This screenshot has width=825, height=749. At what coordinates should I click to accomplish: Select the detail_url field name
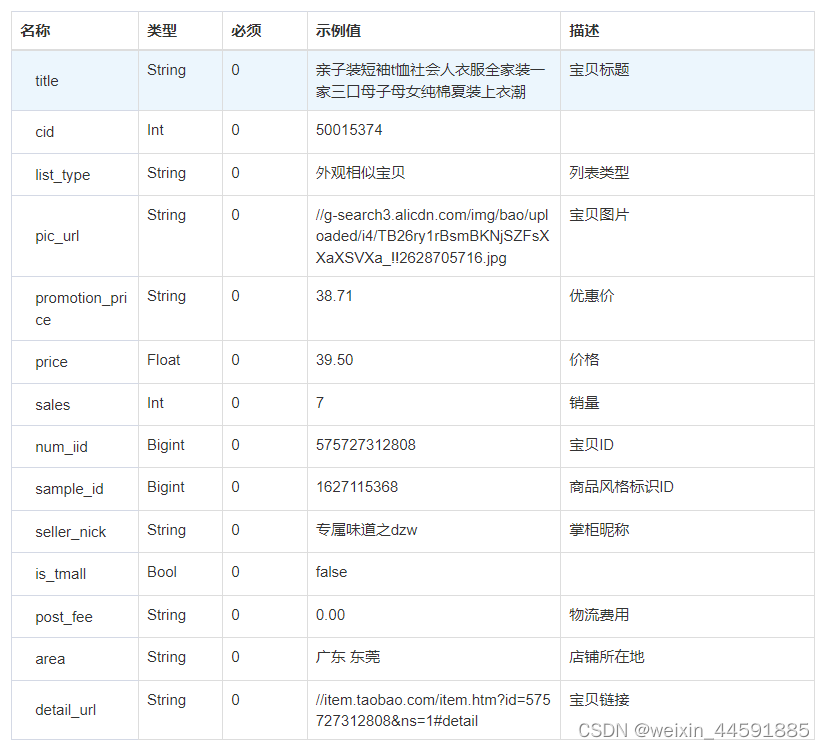point(66,710)
